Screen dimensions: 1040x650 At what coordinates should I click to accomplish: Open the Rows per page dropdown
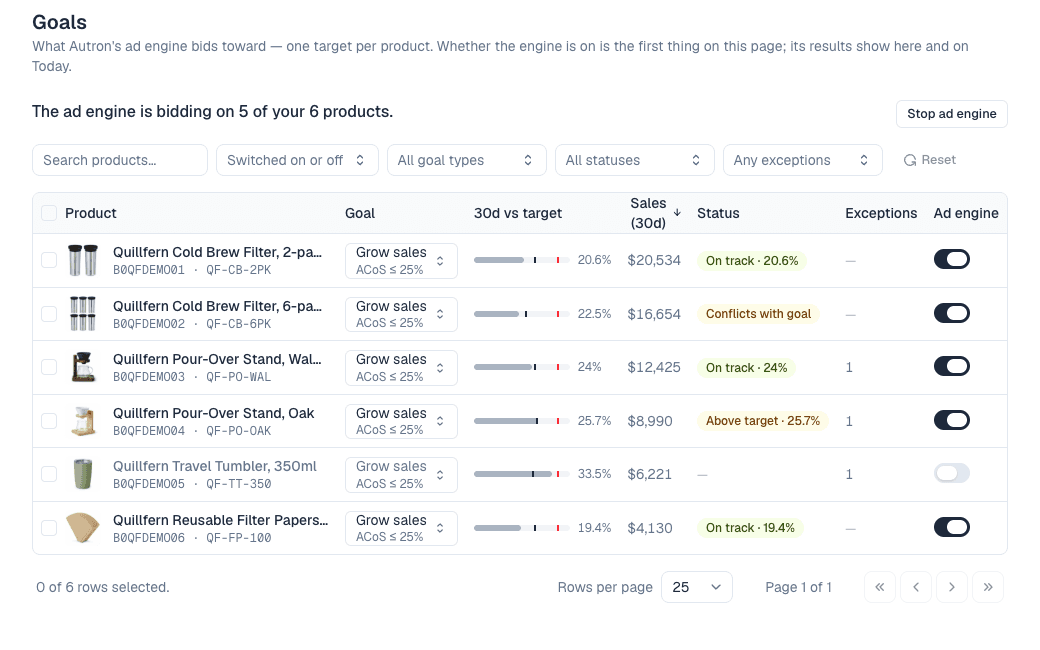[x=696, y=587]
